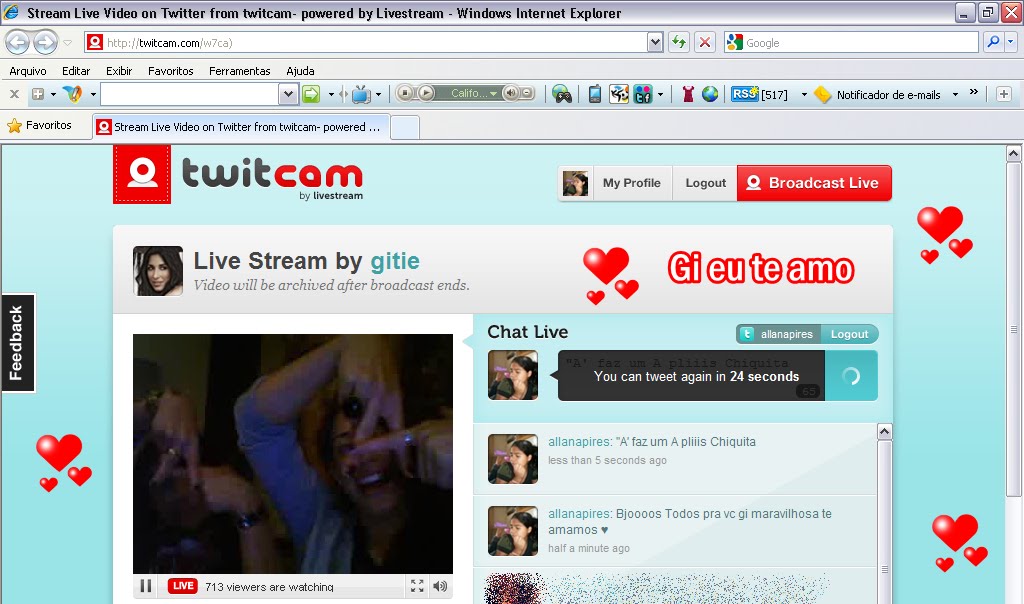Click the Broadcast Live button
1024x604 pixels.
click(814, 183)
